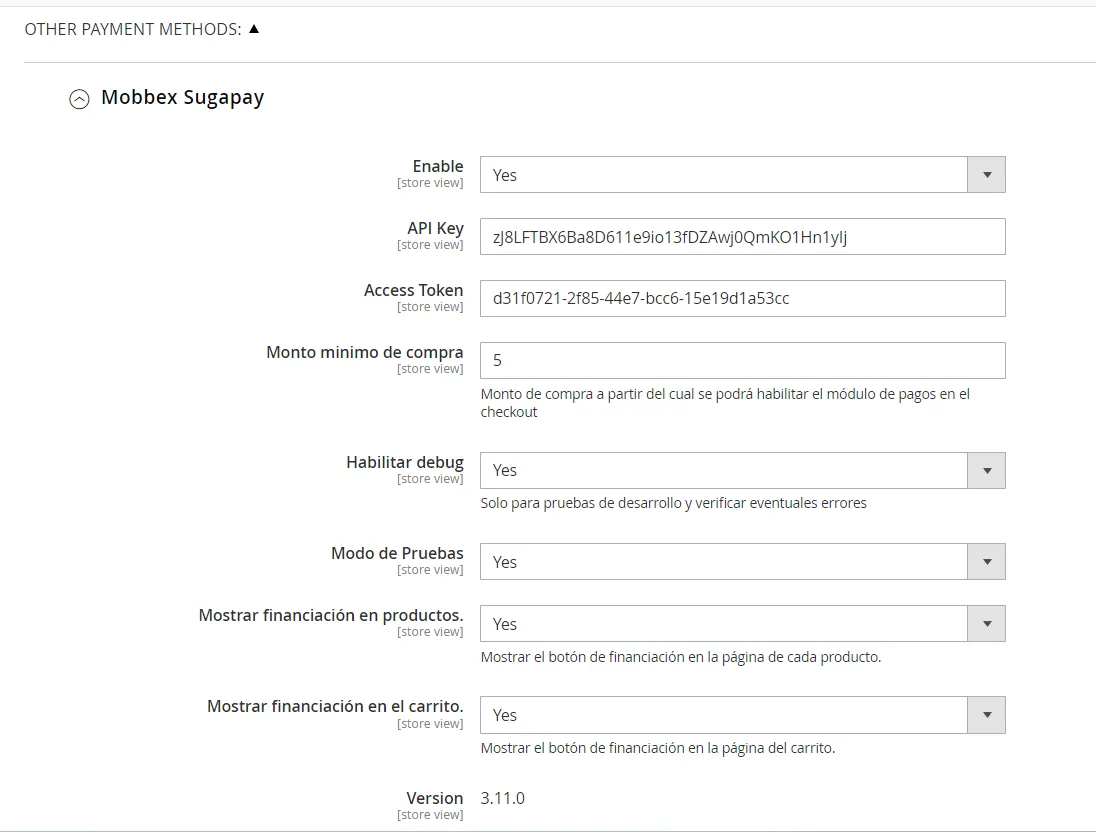Select the version number 3.11.0
1096x832 pixels.
click(x=503, y=798)
